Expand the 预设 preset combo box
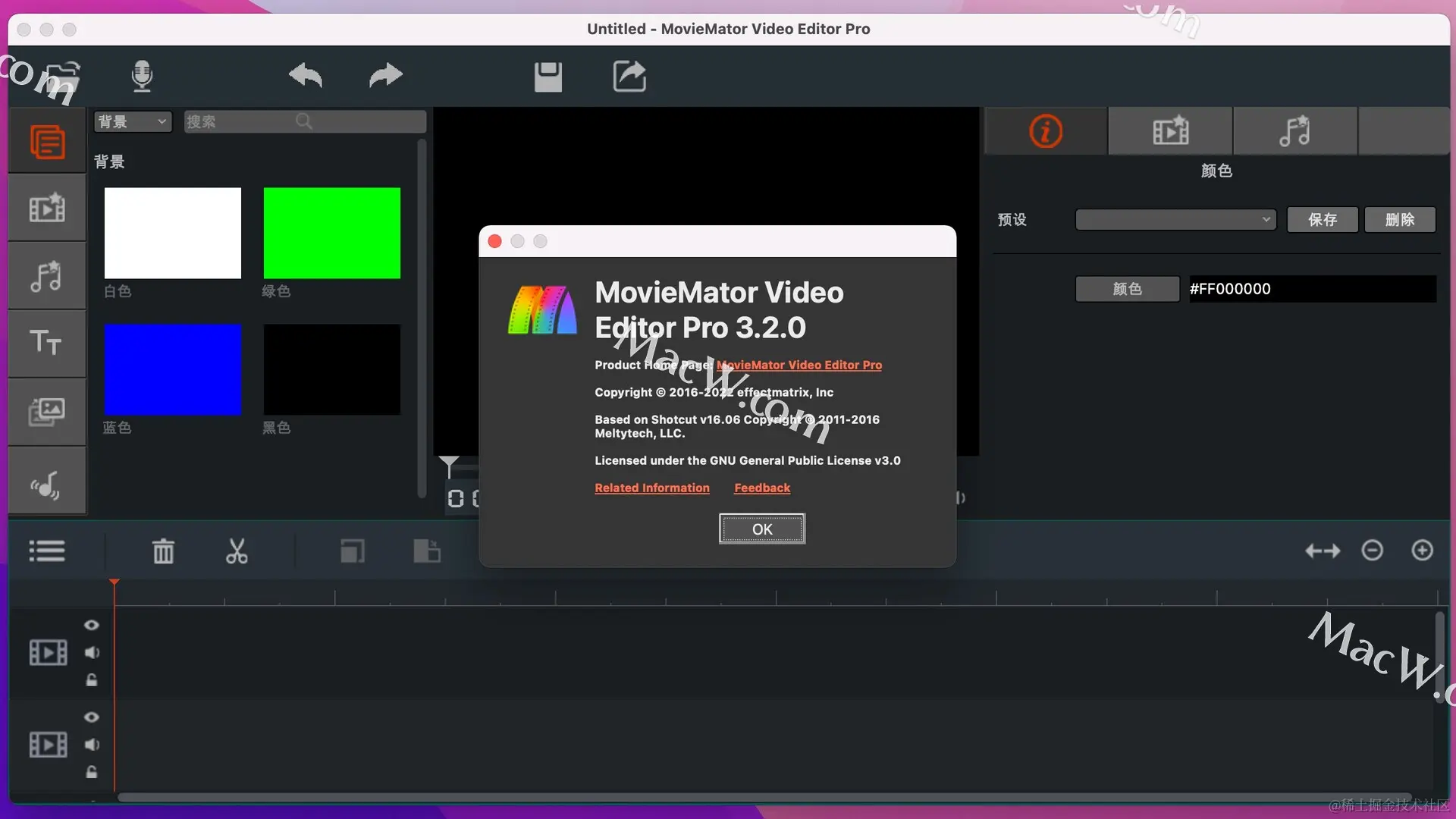 coord(1175,220)
